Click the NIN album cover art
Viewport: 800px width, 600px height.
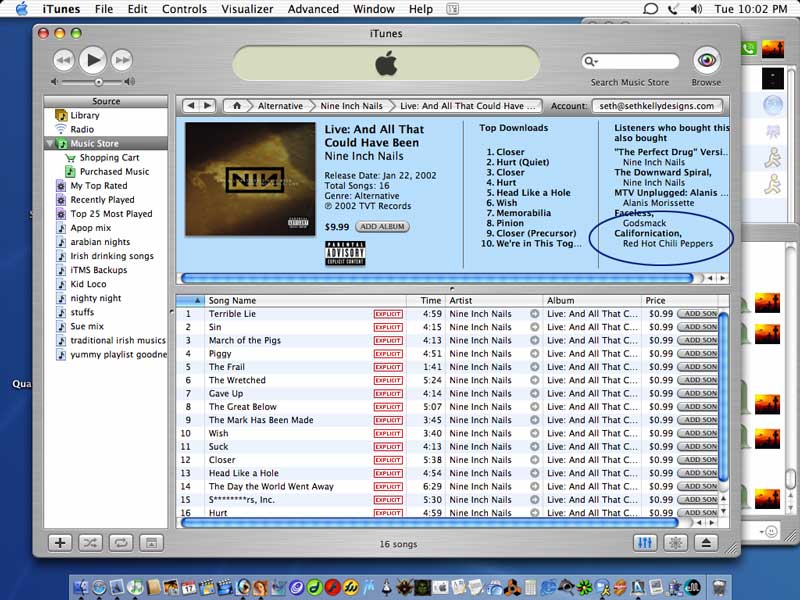[x=250, y=179]
